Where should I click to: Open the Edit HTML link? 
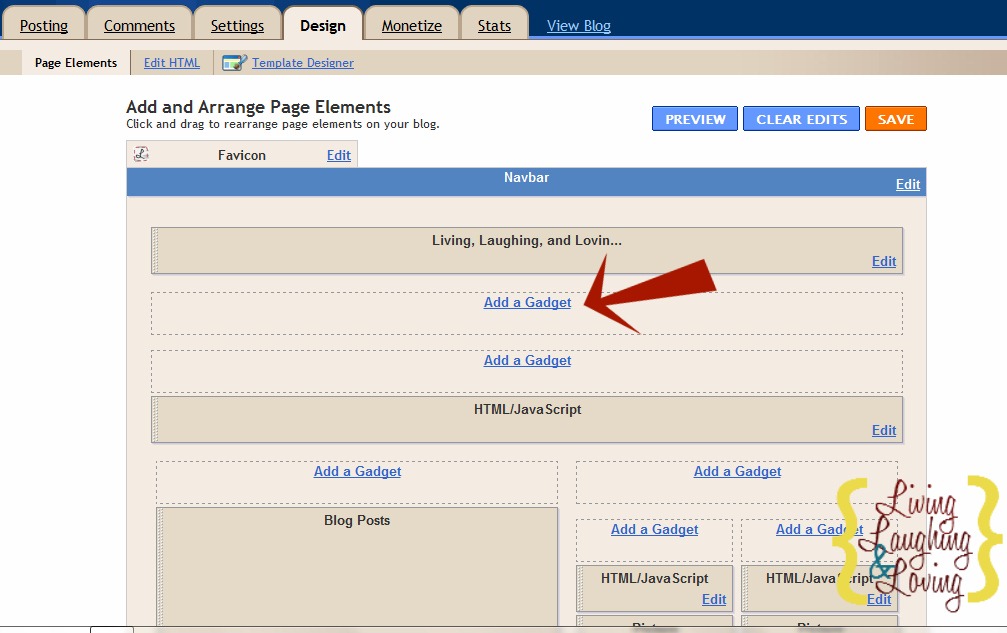(171, 63)
